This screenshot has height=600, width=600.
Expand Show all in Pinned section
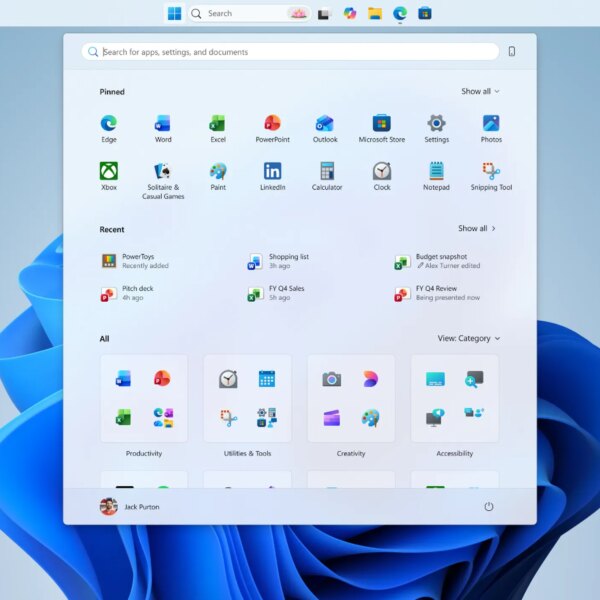pos(480,91)
